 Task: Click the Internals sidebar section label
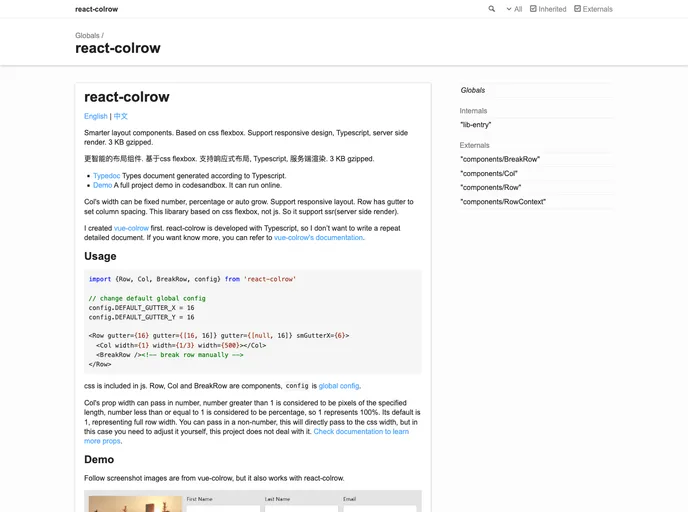(x=473, y=111)
